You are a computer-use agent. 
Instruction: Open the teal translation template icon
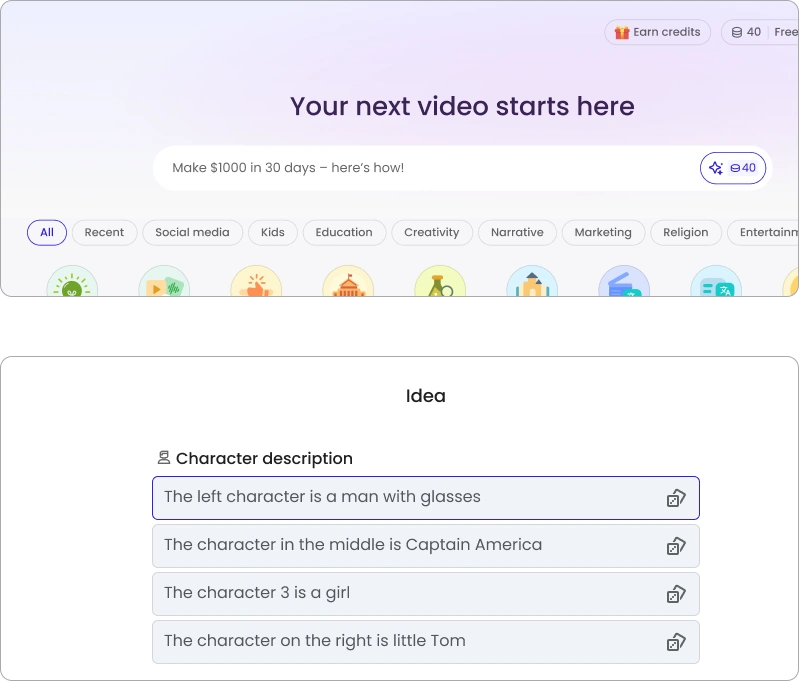coord(716,281)
